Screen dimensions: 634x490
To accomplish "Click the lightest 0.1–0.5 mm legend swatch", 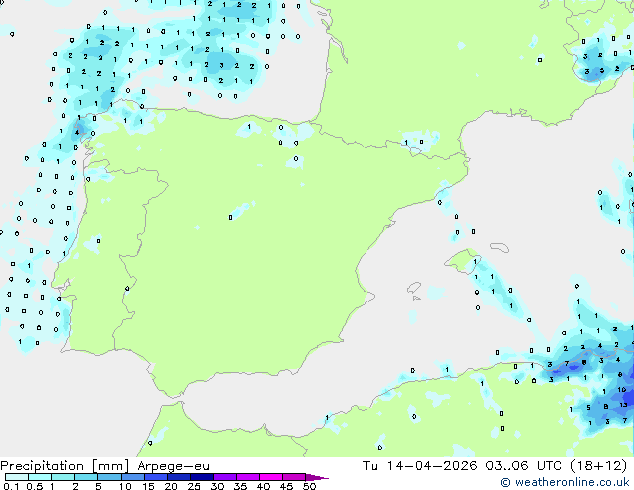I will [x=17, y=477].
